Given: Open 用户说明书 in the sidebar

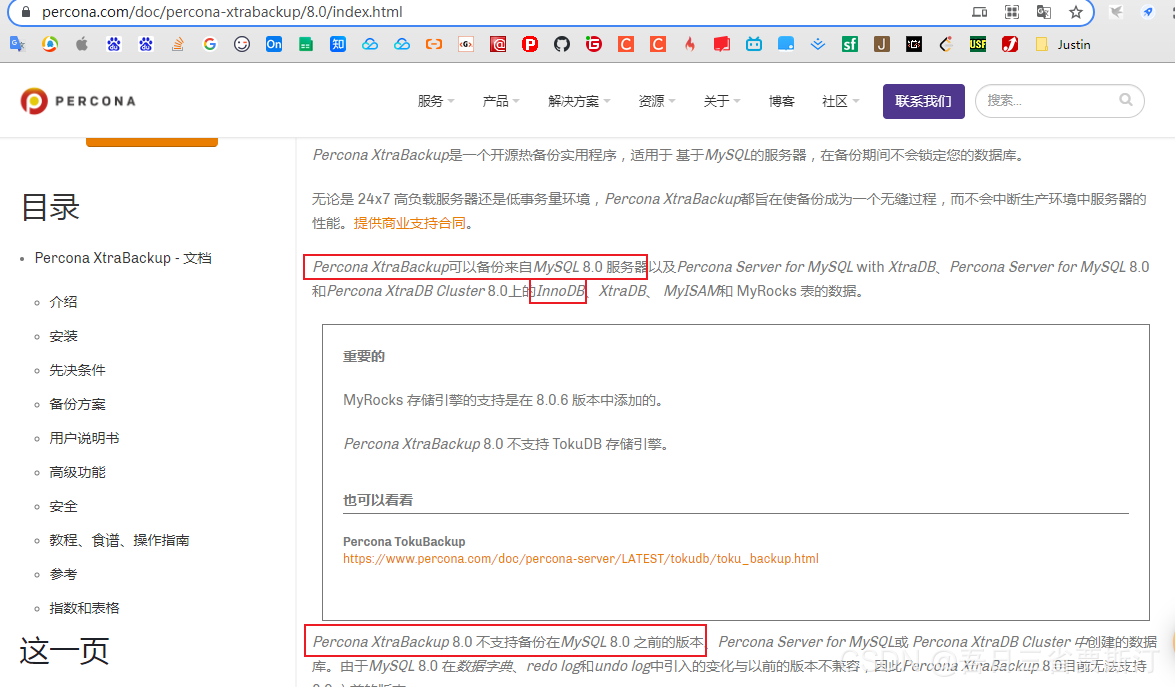Looking at the screenshot, I should pyautogui.click(x=85, y=438).
